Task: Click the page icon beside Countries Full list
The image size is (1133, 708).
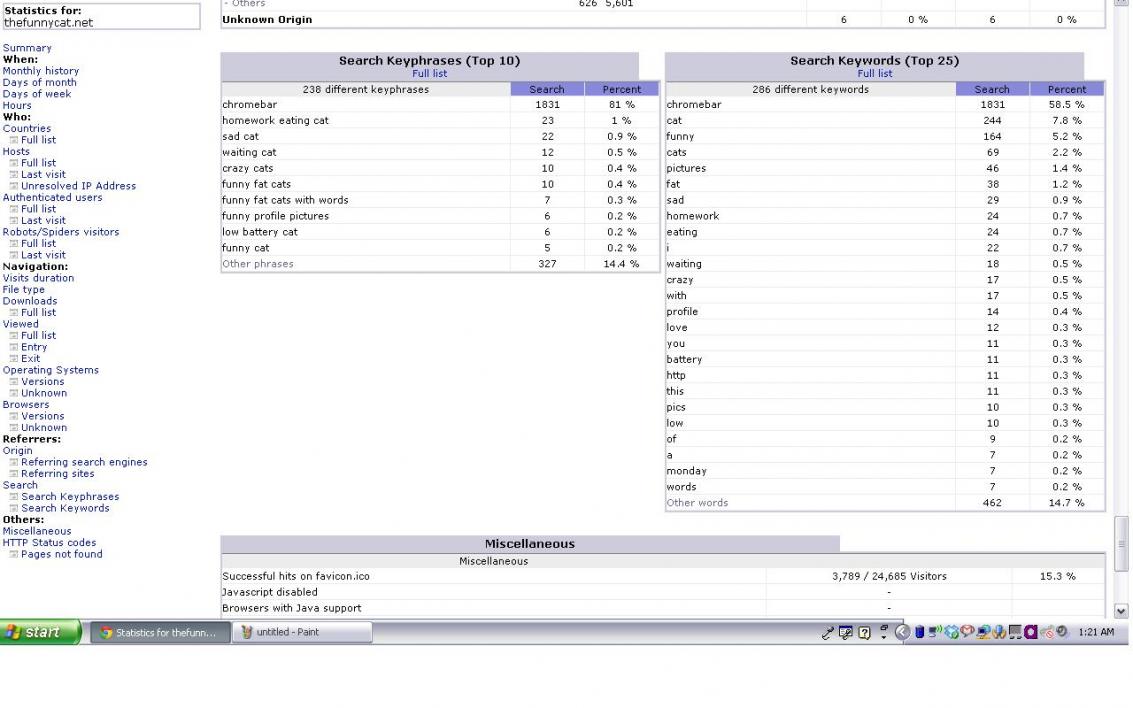Action: coord(14,140)
